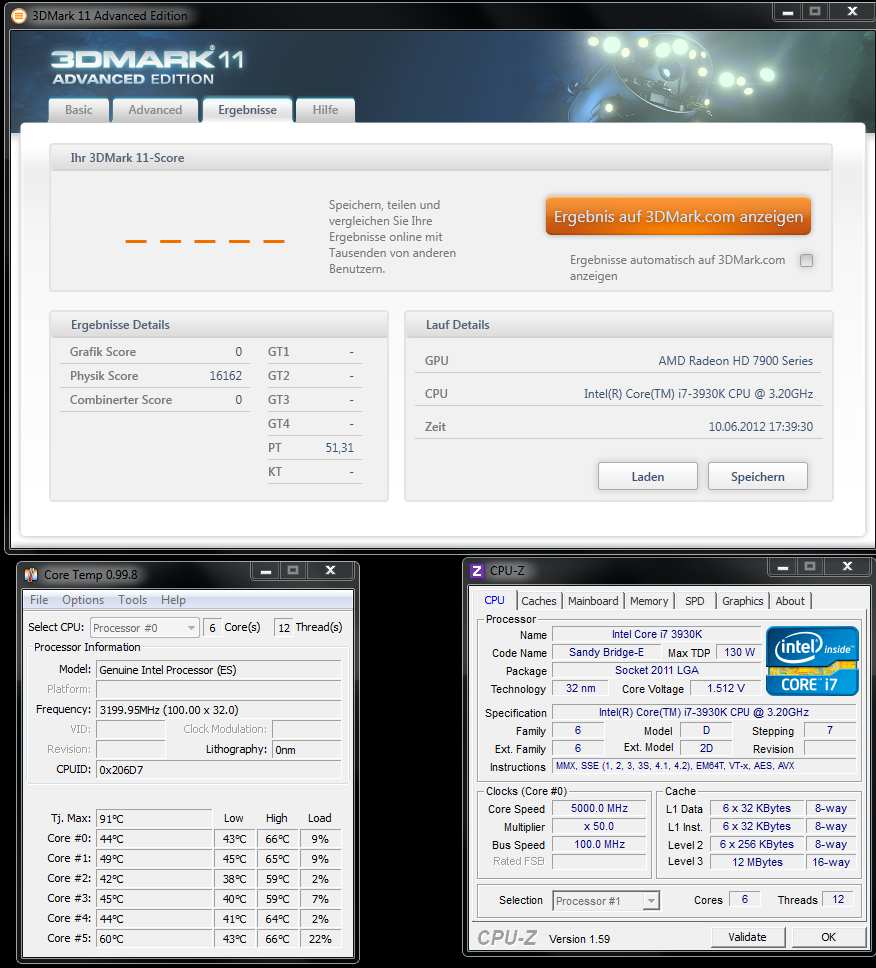Image resolution: width=876 pixels, height=968 pixels.
Task: Click the OK button in CPU-Z
Action: (x=828, y=937)
